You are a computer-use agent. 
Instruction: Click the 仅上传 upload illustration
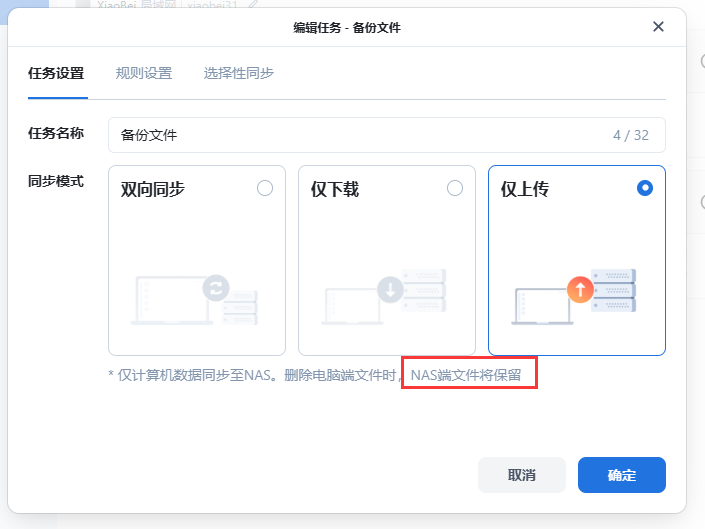click(x=574, y=297)
